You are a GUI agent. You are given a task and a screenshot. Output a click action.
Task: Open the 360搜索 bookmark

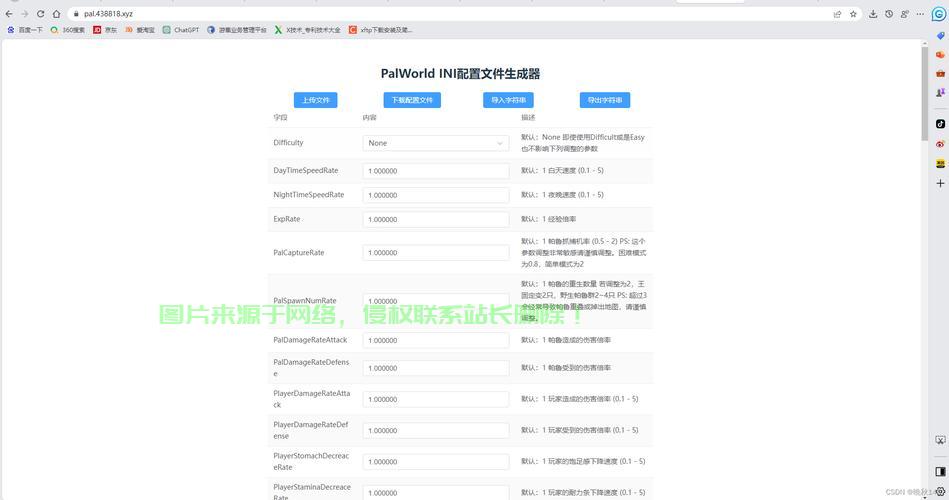pyautogui.click(x=68, y=30)
